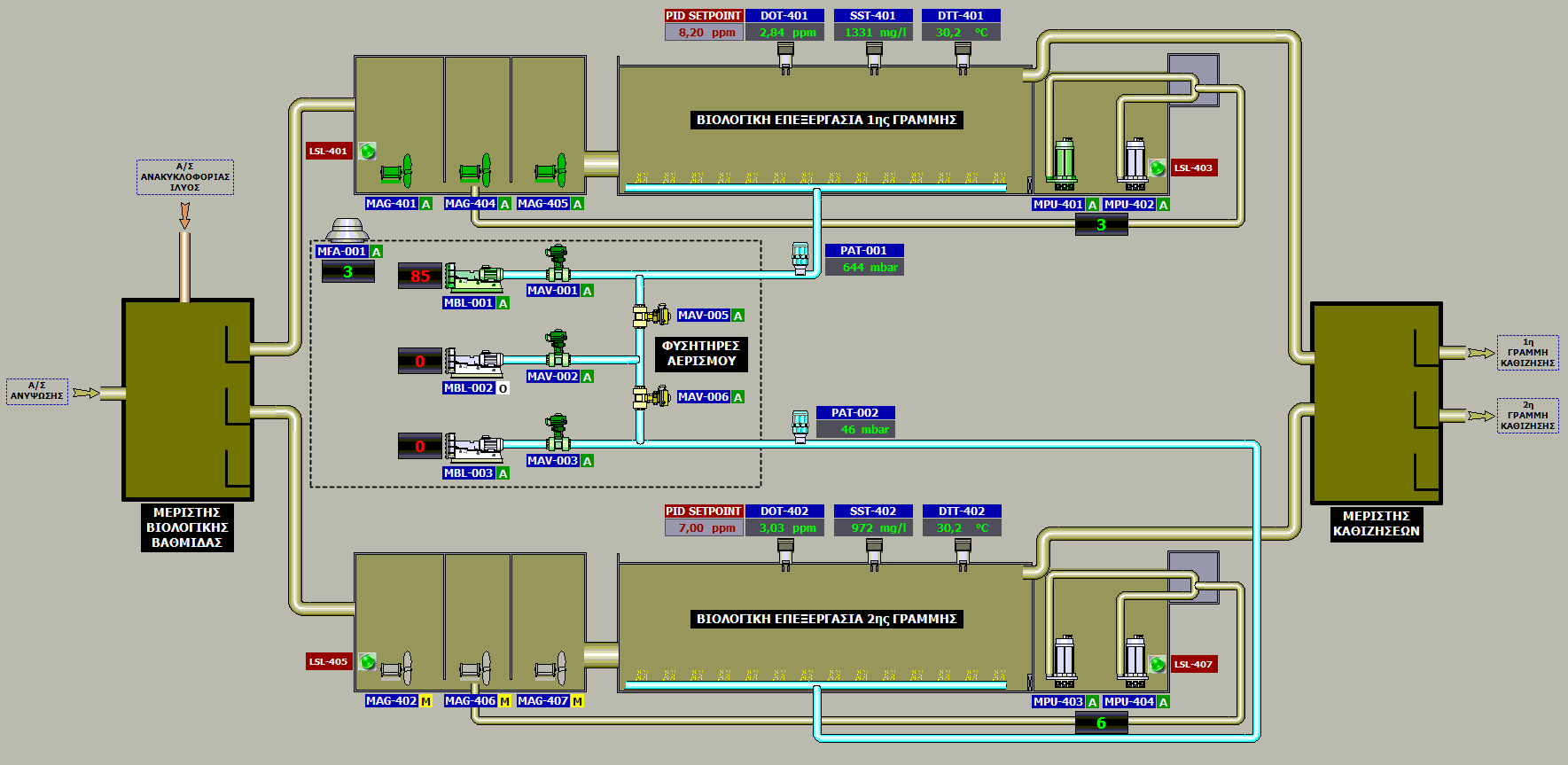
Task: Click the PAT-001 pressure transmitter icon
Action: pos(800,258)
